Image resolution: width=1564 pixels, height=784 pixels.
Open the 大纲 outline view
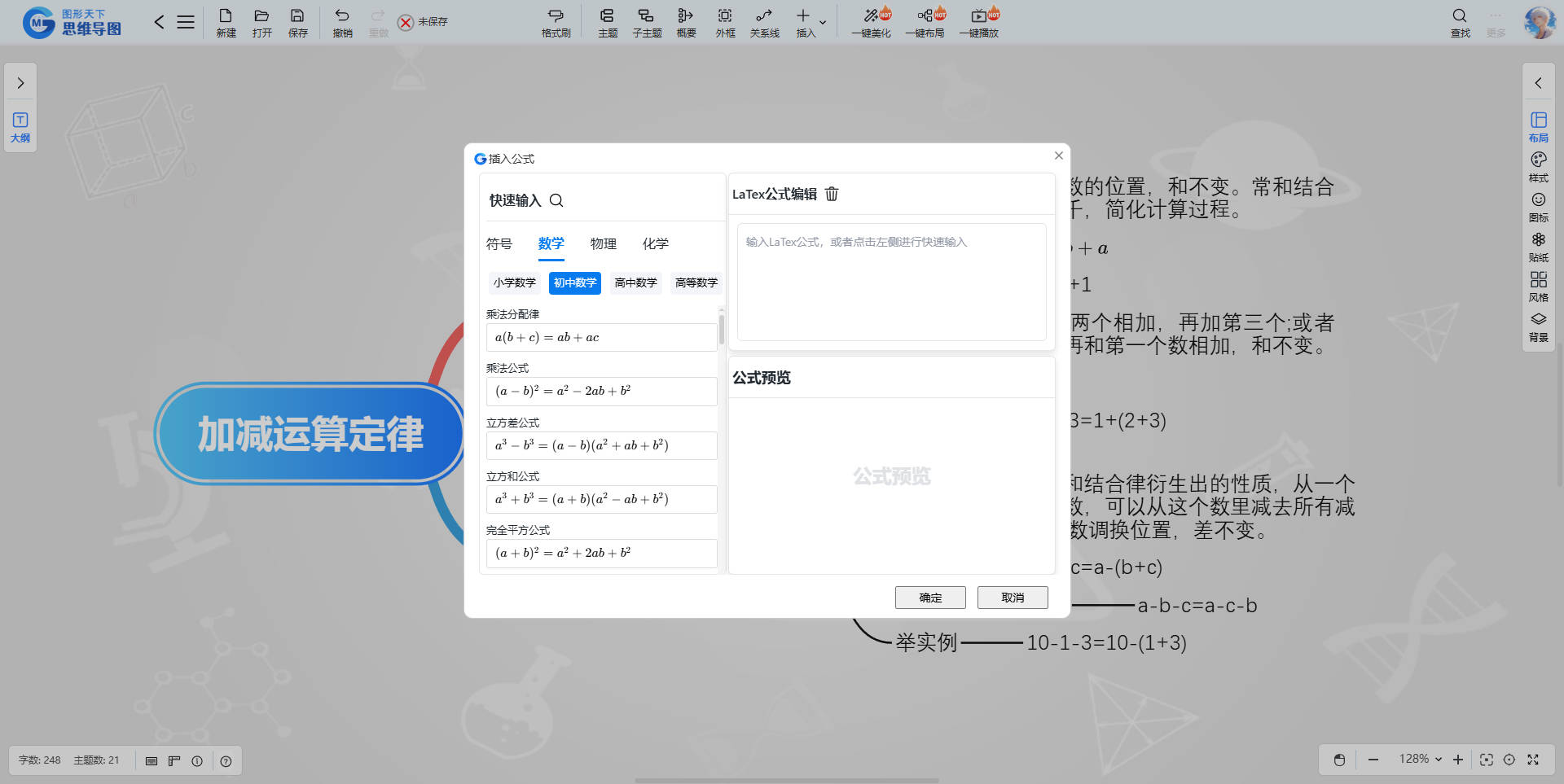20,127
